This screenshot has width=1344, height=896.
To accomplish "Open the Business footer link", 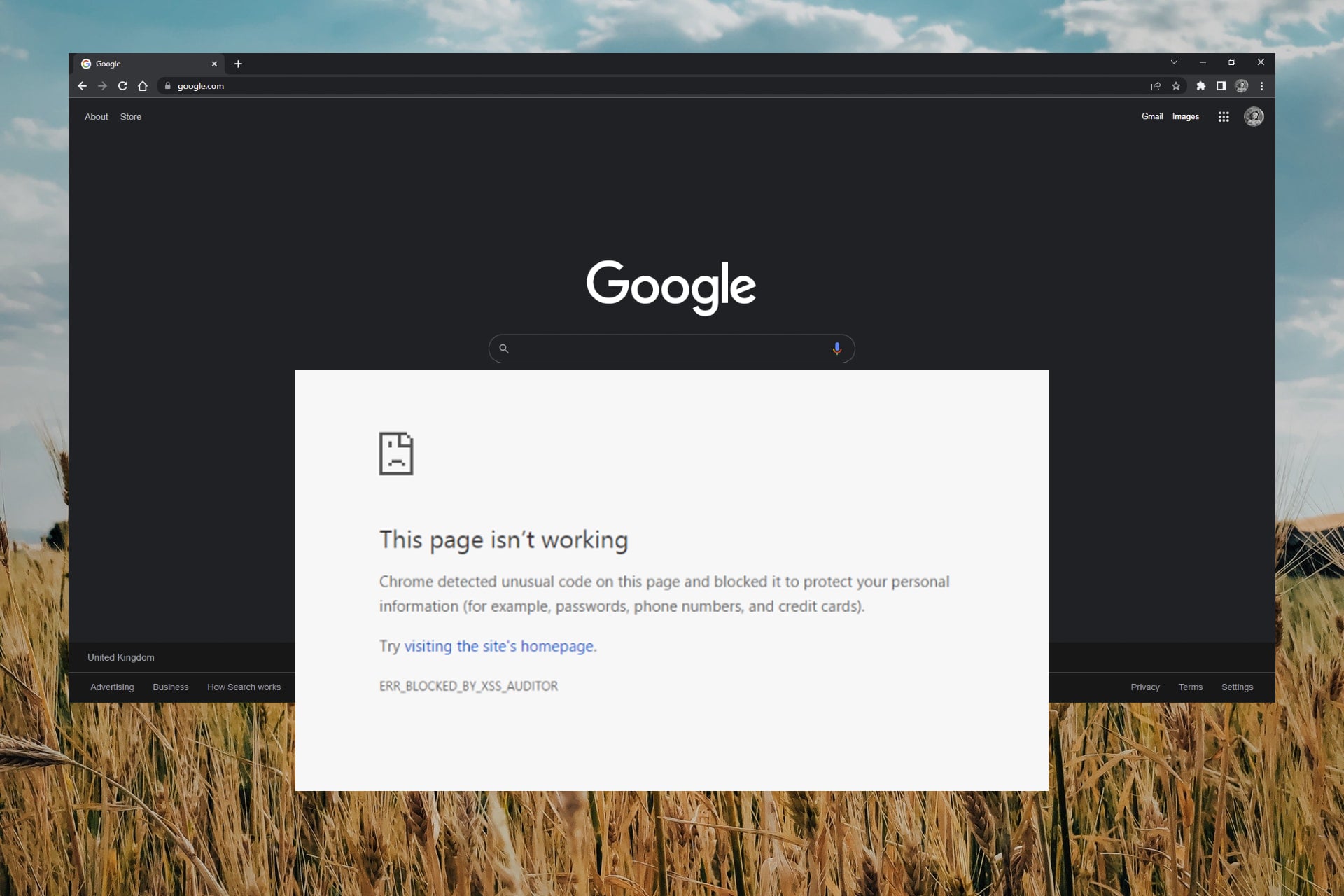I will [171, 687].
